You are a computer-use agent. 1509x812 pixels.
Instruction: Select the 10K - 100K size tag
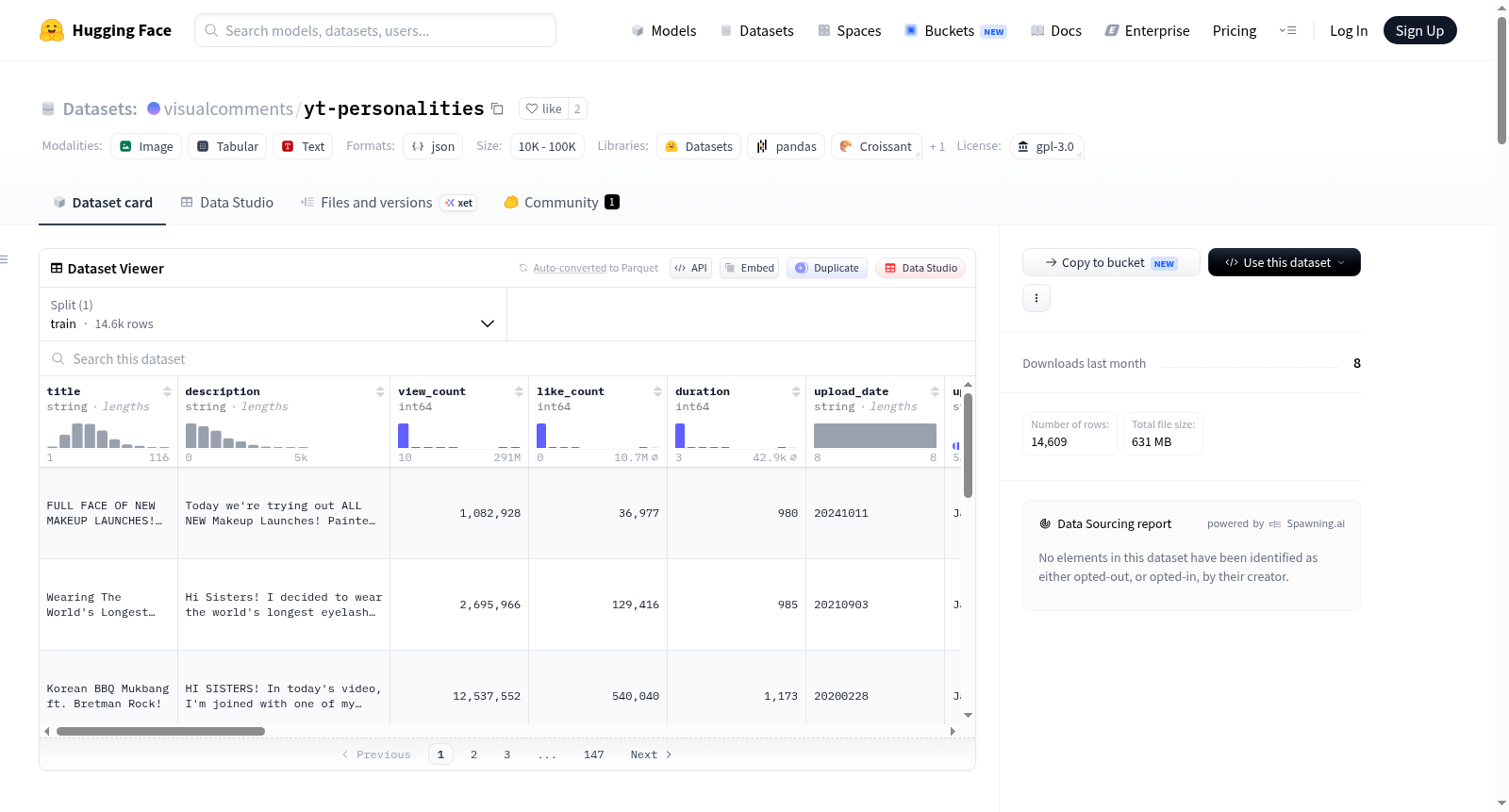point(547,146)
